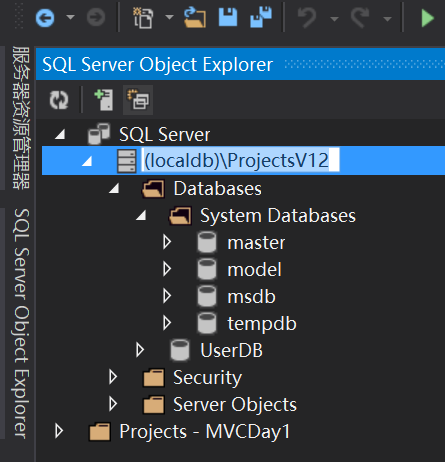The height and width of the screenshot is (462, 445).
Task: Select the UserDB database label
Action: (231, 351)
